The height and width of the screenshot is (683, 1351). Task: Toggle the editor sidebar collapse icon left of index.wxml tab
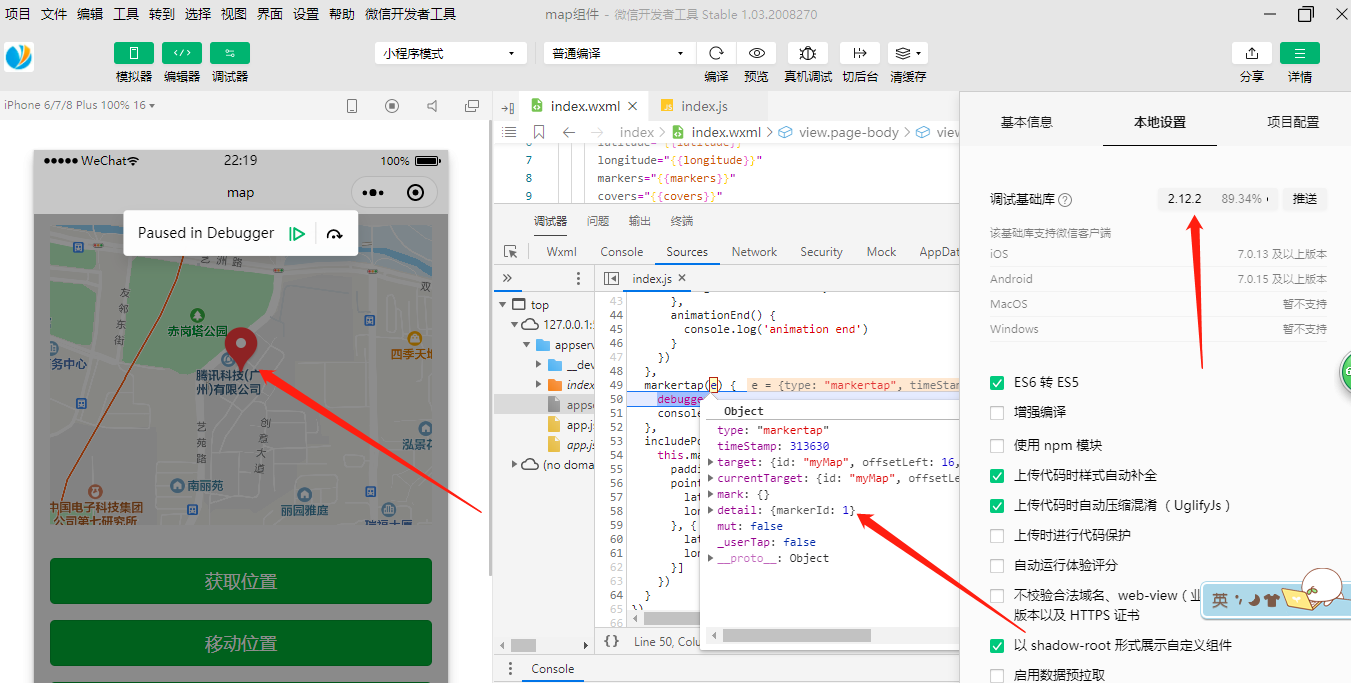(x=508, y=107)
